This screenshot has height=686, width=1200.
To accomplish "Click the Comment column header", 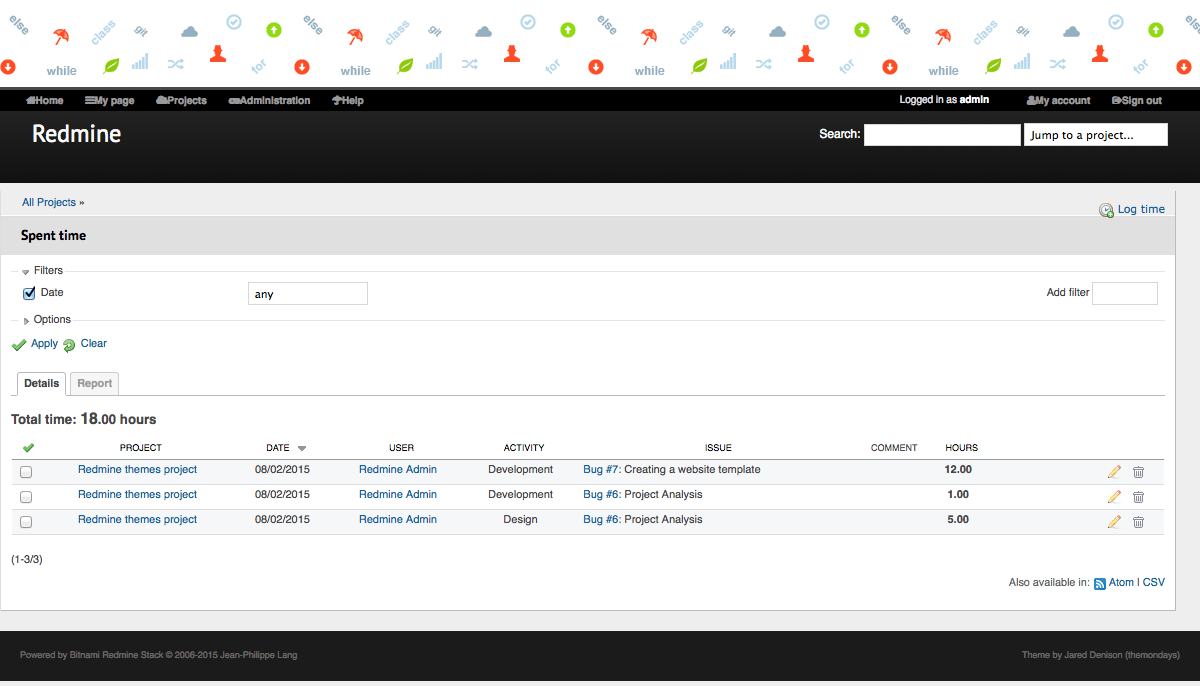I will coord(894,448).
